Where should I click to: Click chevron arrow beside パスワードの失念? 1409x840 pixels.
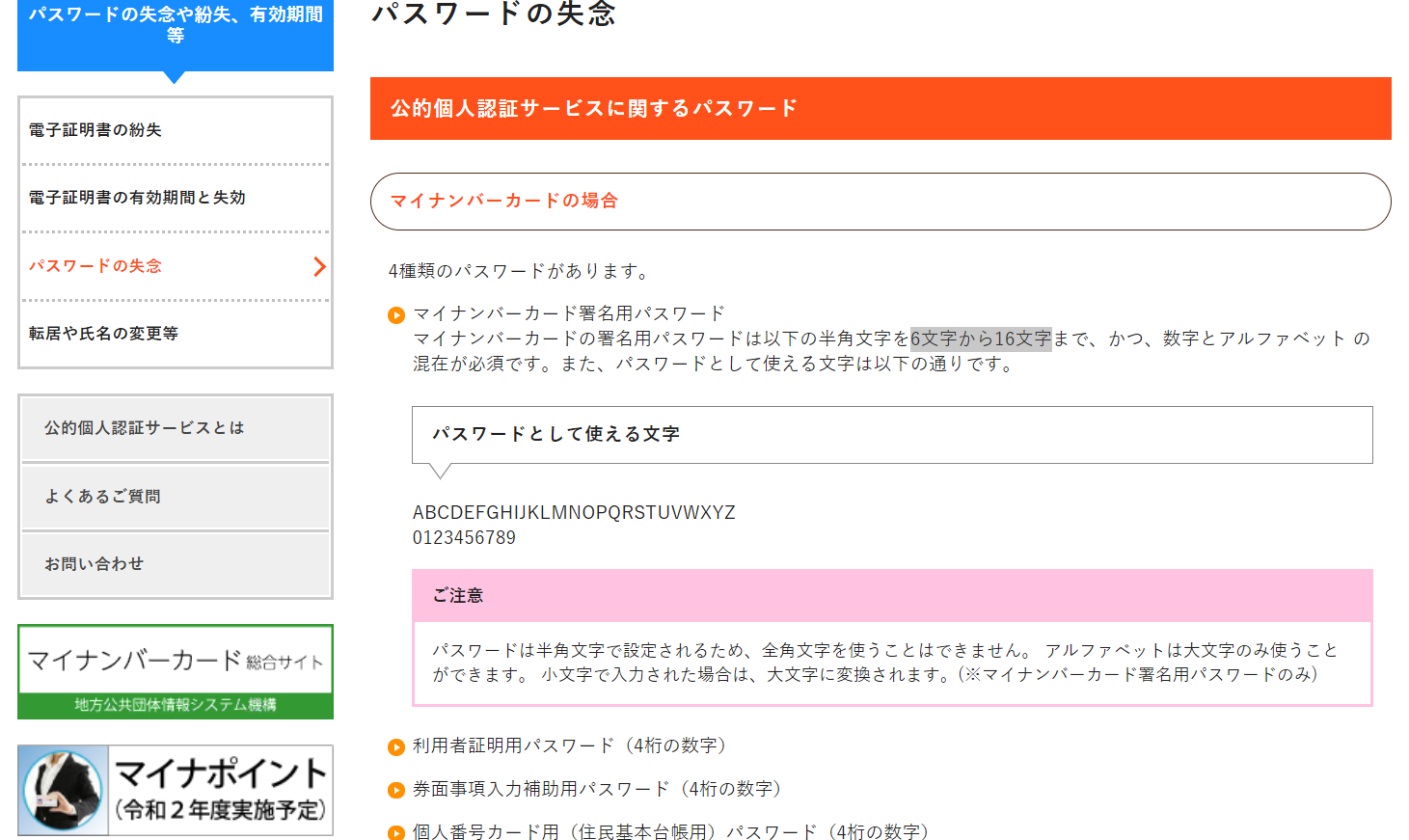coord(319,267)
